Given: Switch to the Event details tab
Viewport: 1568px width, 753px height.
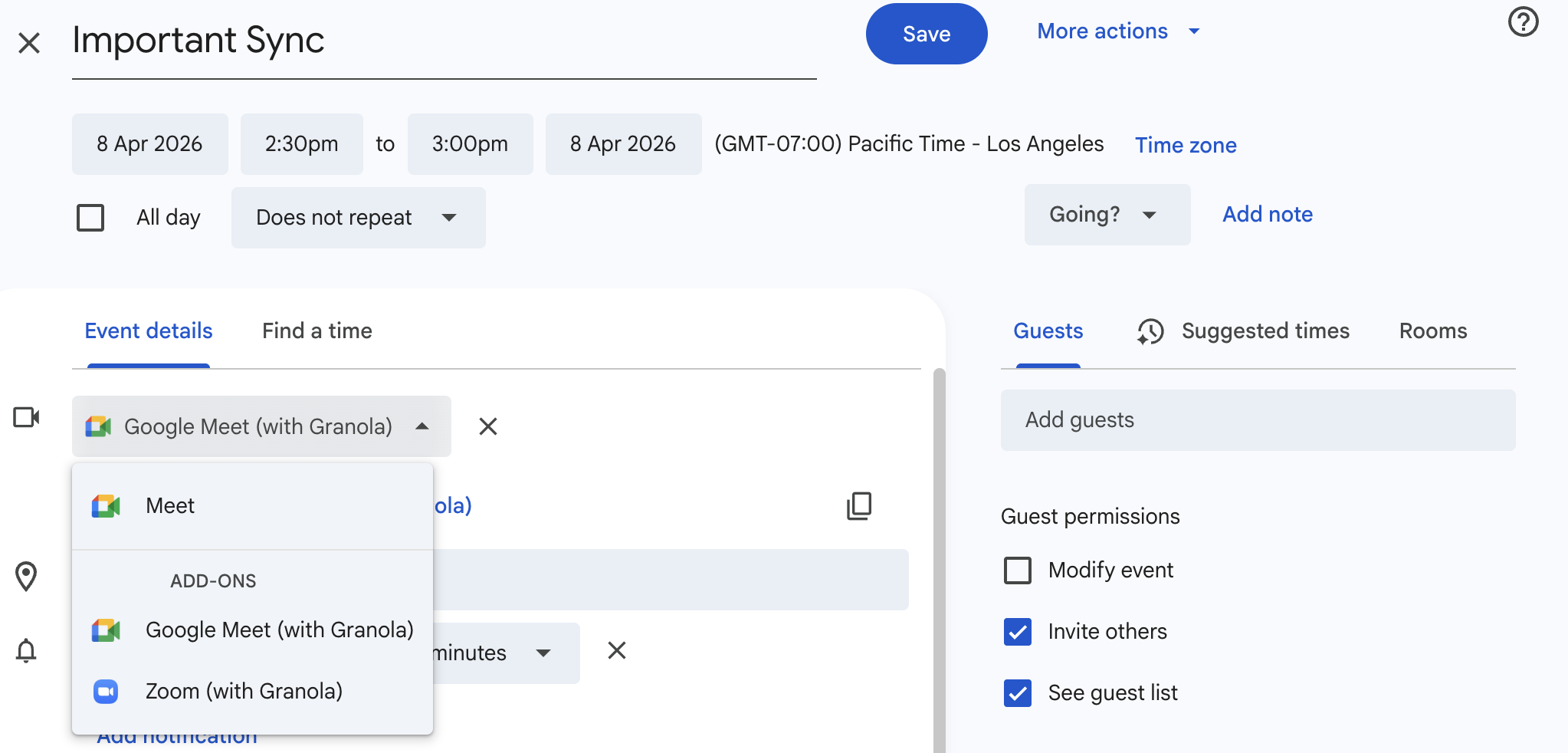Looking at the screenshot, I should 149,331.
